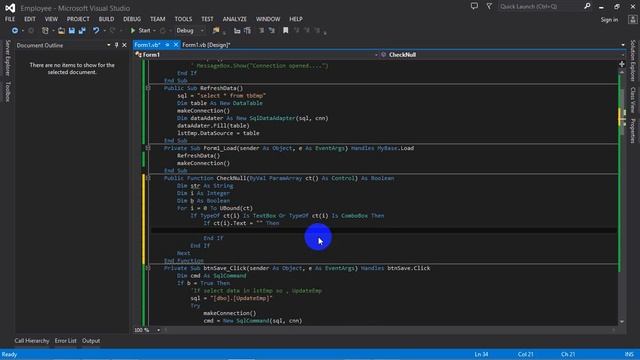
Task: Open the Error List tab
Action: pyautogui.click(x=65, y=341)
